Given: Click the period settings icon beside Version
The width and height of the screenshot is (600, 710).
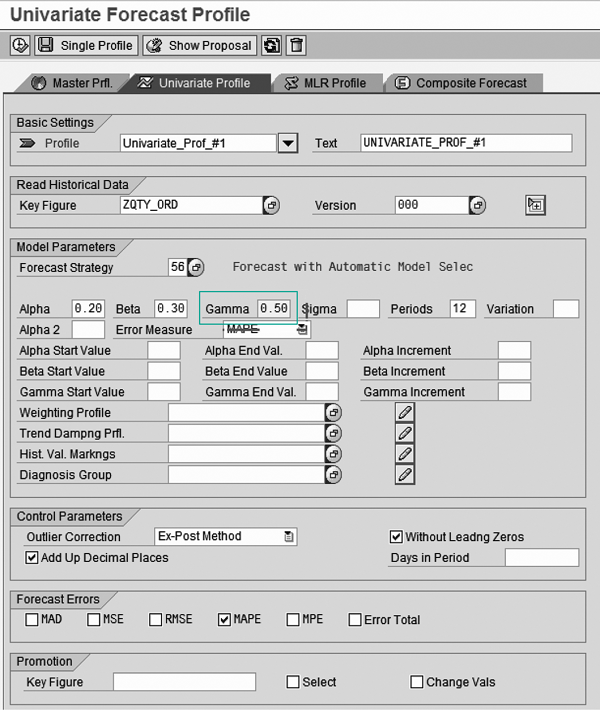Looking at the screenshot, I should tap(535, 205).
